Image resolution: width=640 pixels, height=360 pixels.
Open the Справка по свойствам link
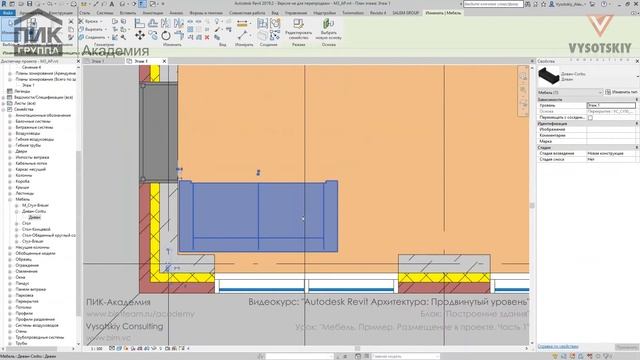click(558, 347)
